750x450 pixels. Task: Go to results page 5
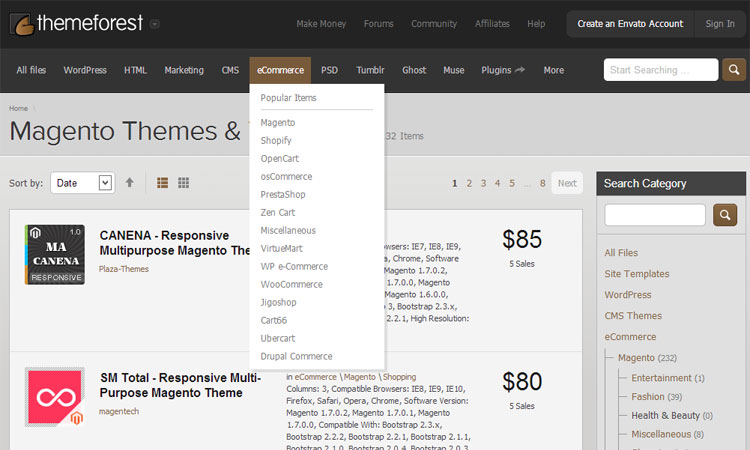pos(512,183)
